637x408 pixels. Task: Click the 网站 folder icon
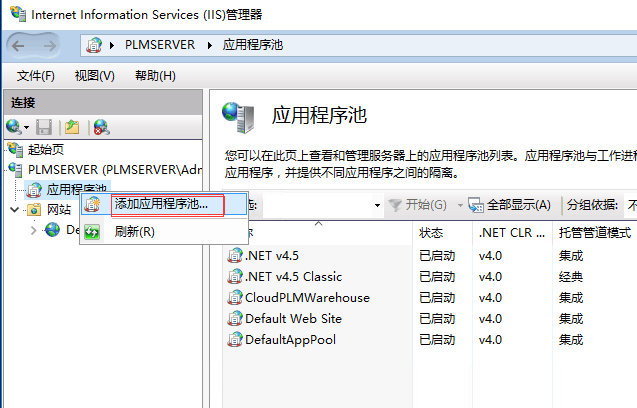click(x=34, y=210)
